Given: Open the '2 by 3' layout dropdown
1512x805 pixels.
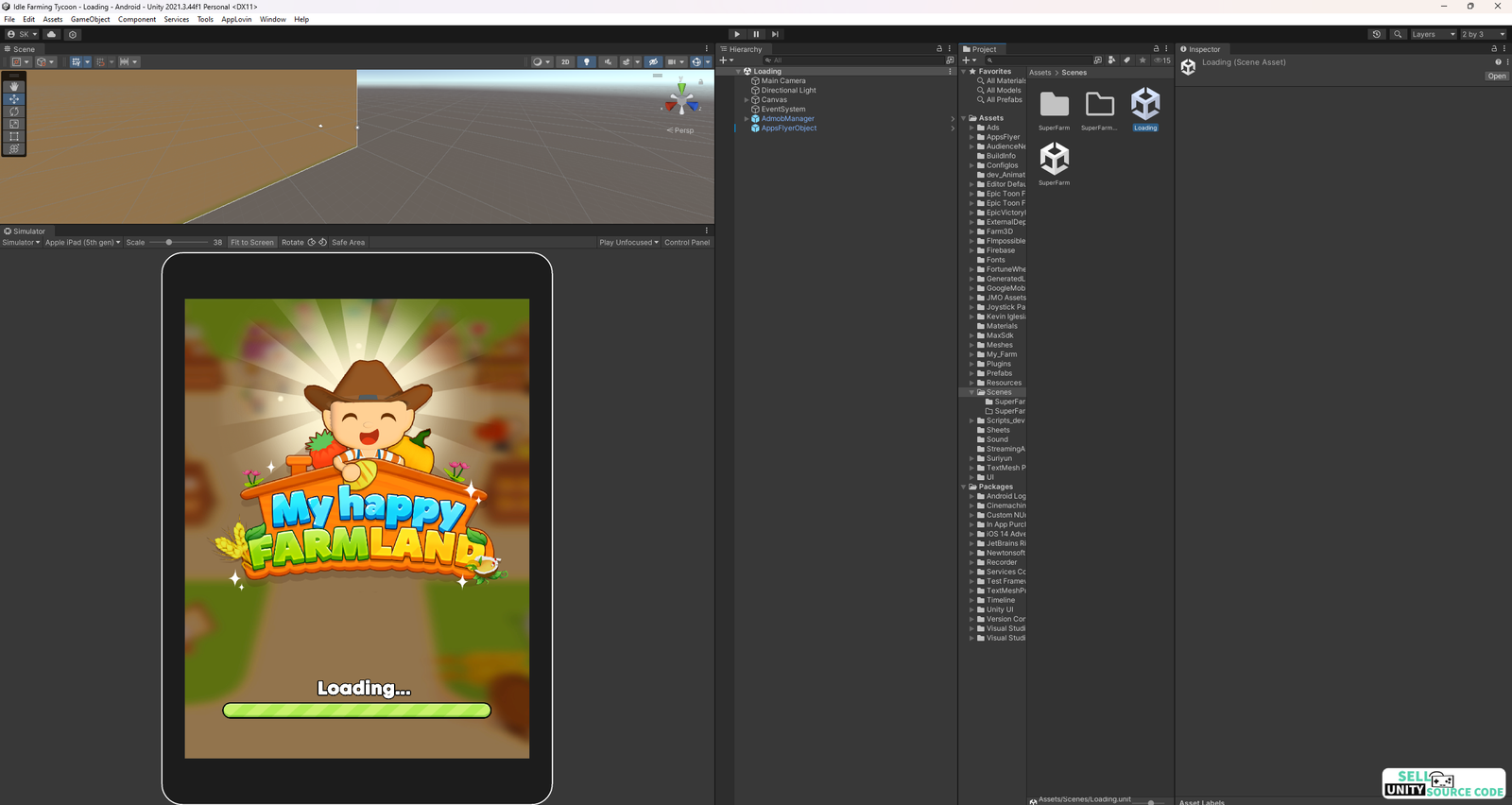Looking at the screenshot, I should 1483,34.
